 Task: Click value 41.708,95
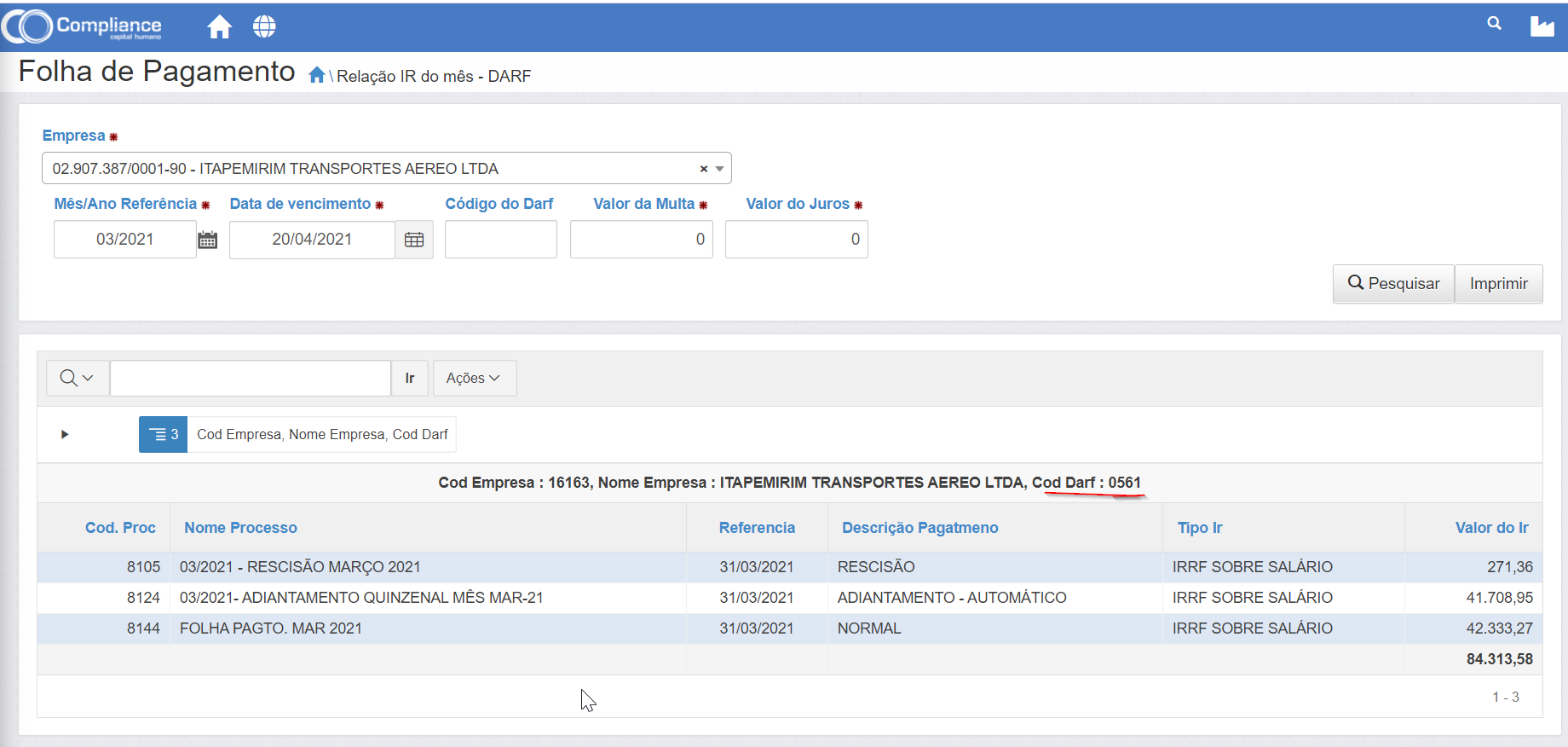coord(1500,598)
